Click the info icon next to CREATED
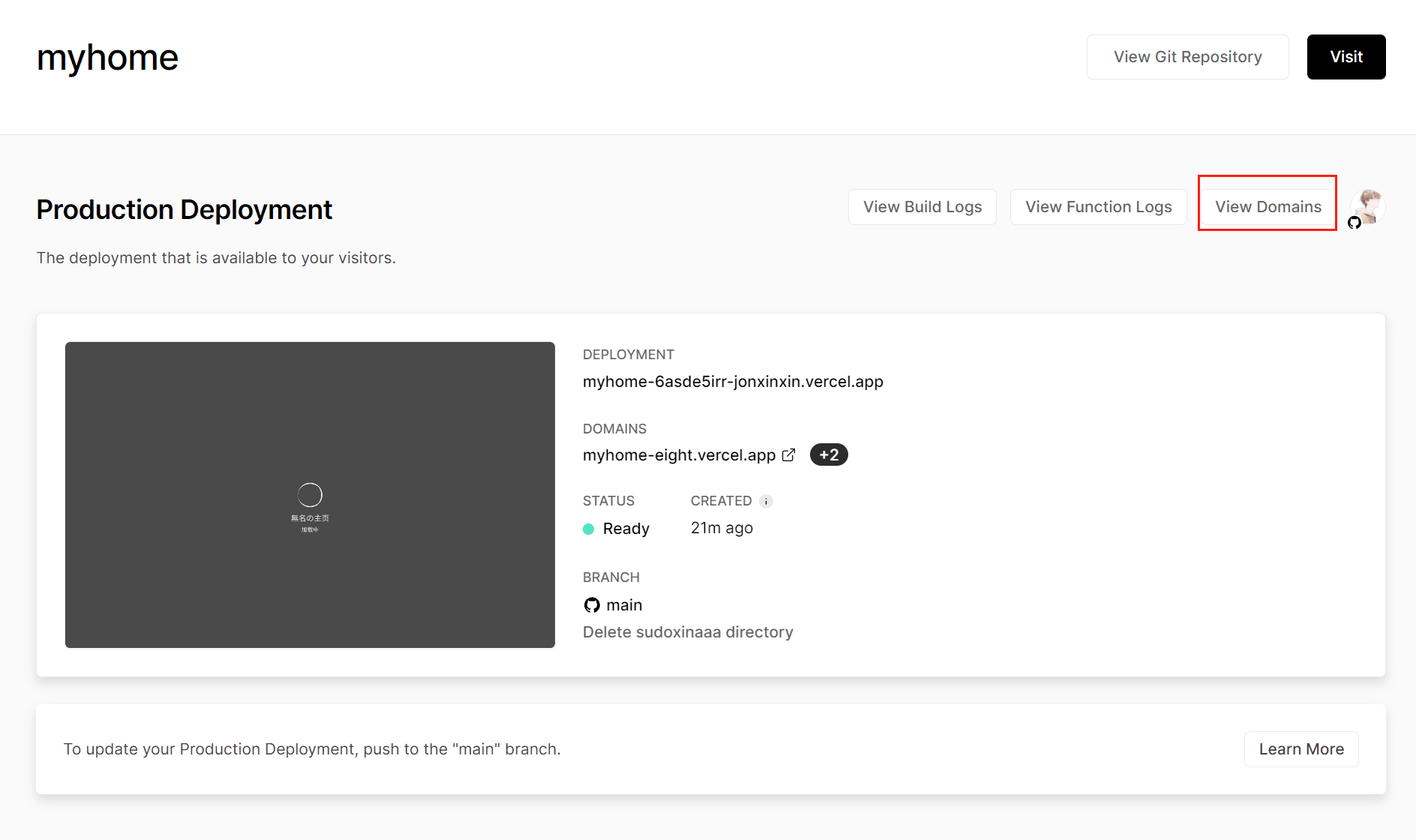Viewport: 1416px width, 840px height. 766,502
